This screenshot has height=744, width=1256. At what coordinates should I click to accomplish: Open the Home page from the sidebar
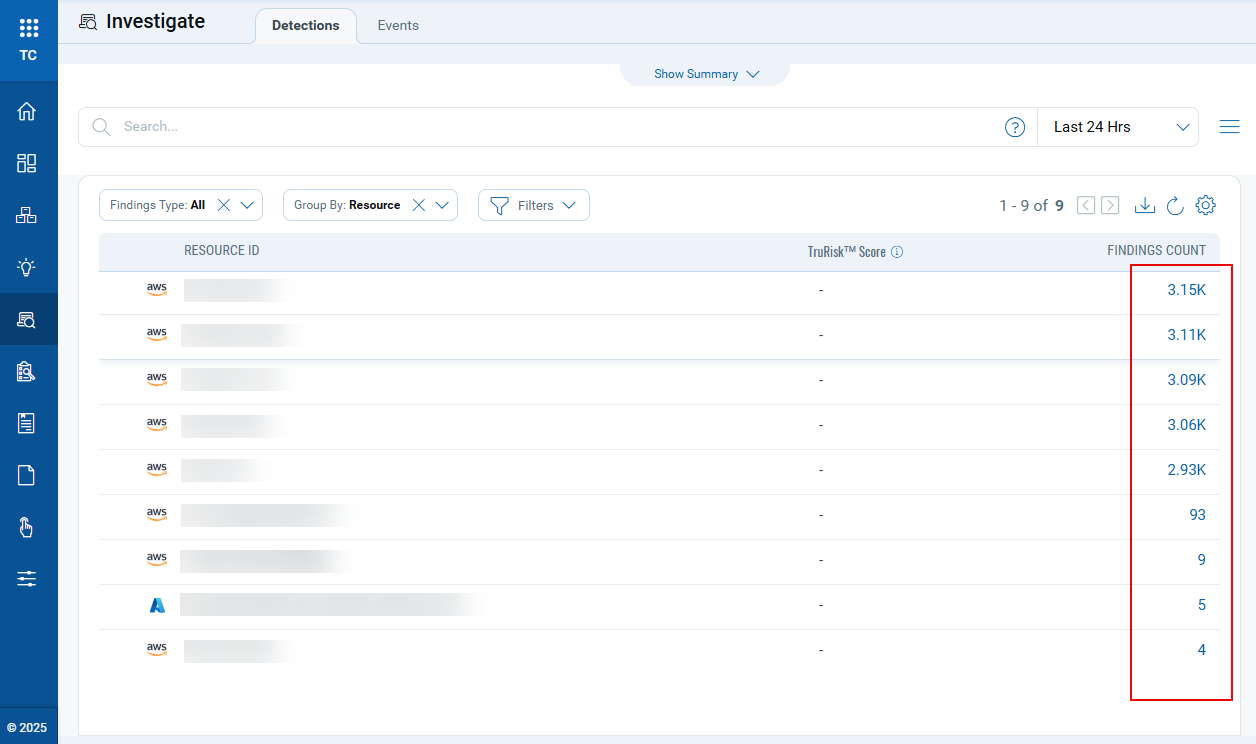coord(28,110)
